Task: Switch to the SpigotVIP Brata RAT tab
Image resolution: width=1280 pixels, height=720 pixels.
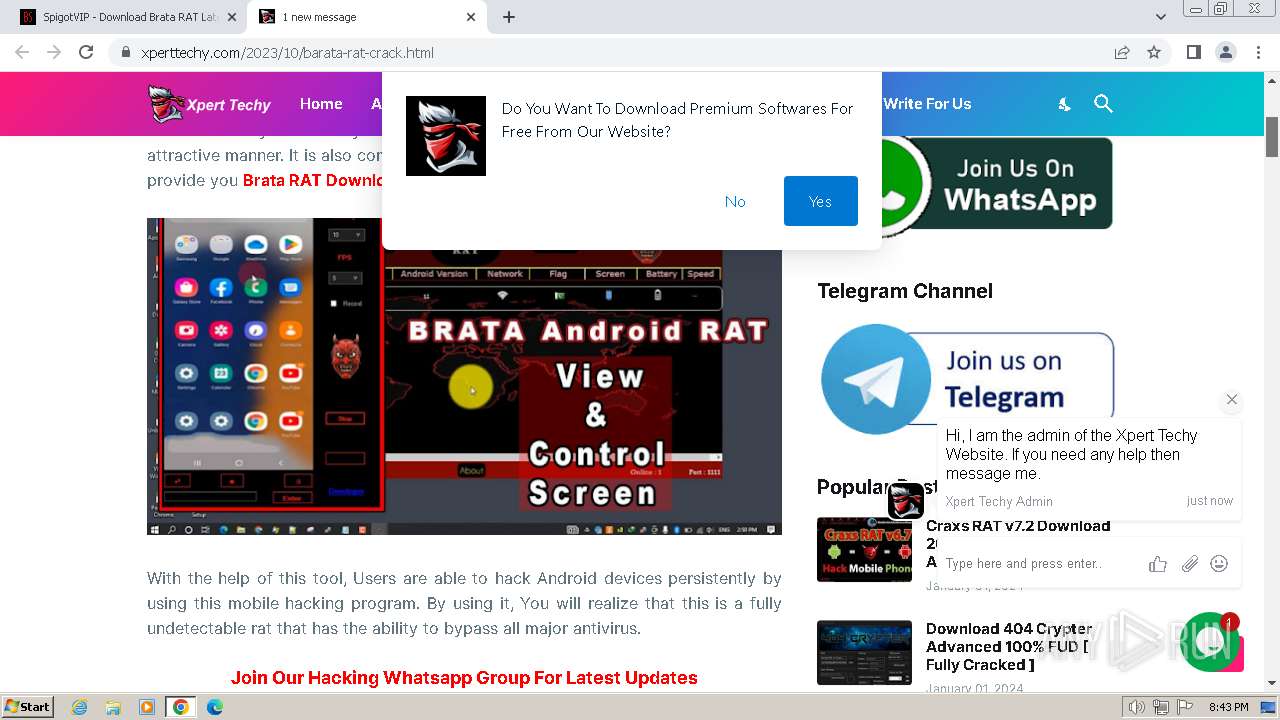Action: [130, 17]
